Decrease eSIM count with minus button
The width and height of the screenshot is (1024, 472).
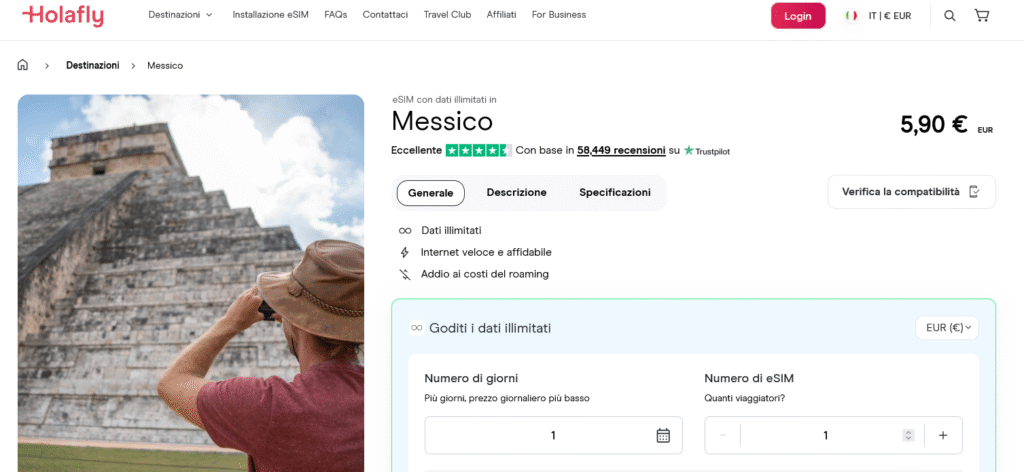pyautogui.click(x=723, y=435)
